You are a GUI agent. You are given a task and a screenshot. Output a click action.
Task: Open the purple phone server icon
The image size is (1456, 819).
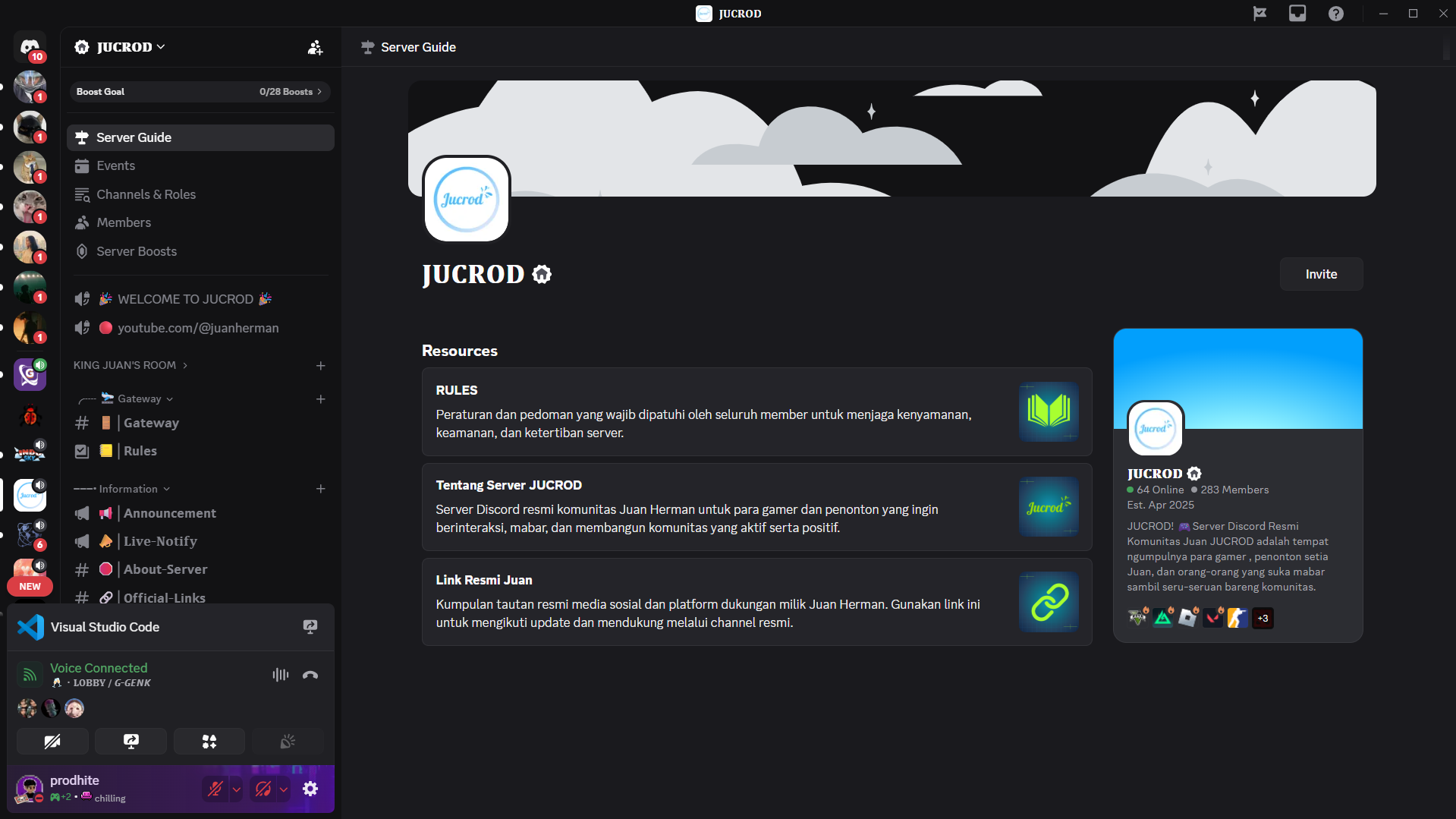point(30,374)
